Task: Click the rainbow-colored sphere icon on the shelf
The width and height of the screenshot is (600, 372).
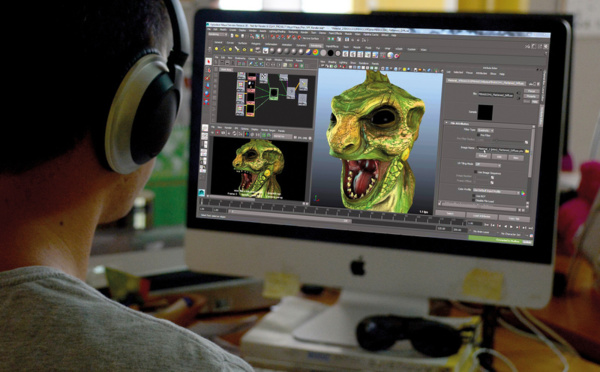Action: tap(316, 52)
